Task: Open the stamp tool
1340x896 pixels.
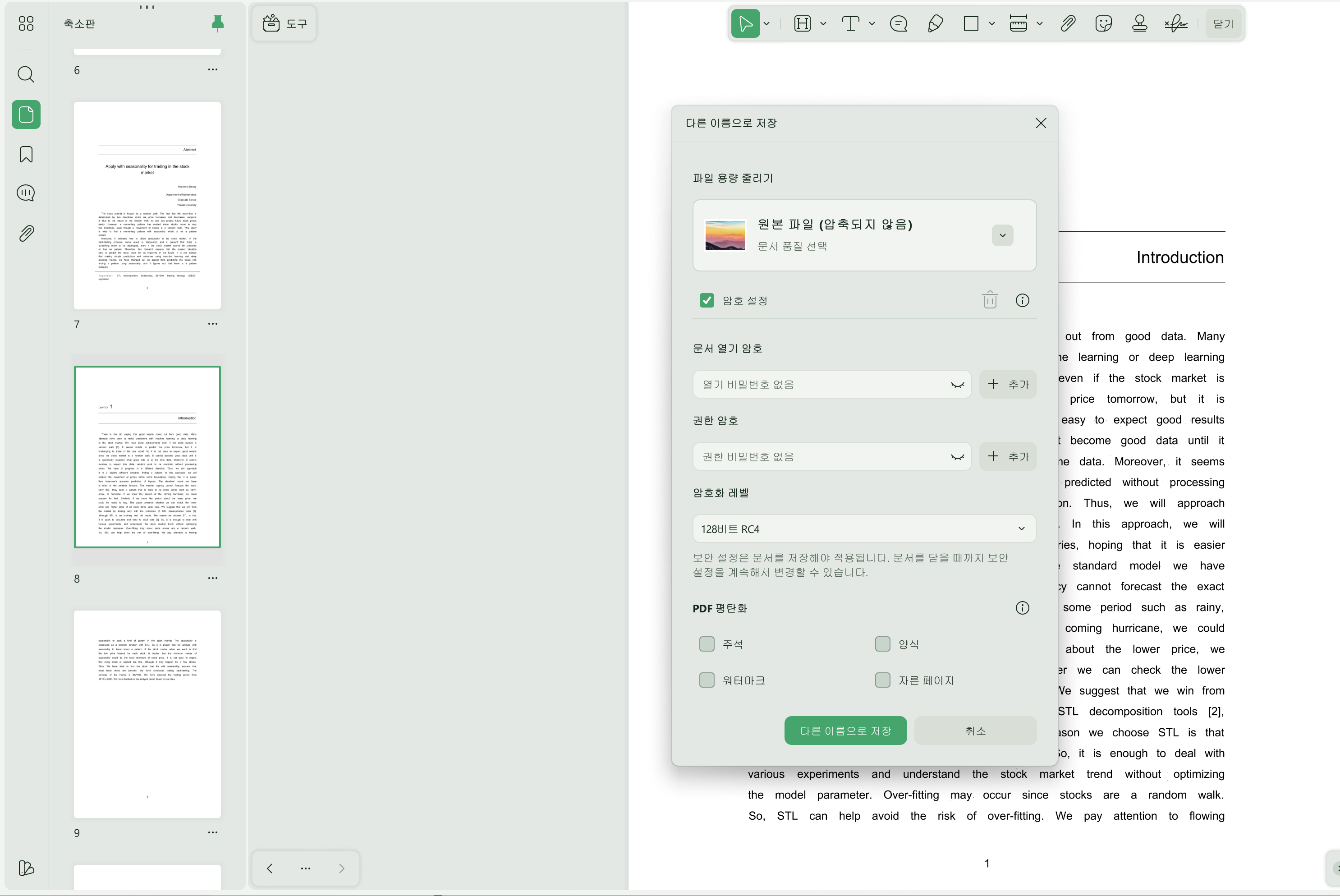Action: (x=1139, y=23)
